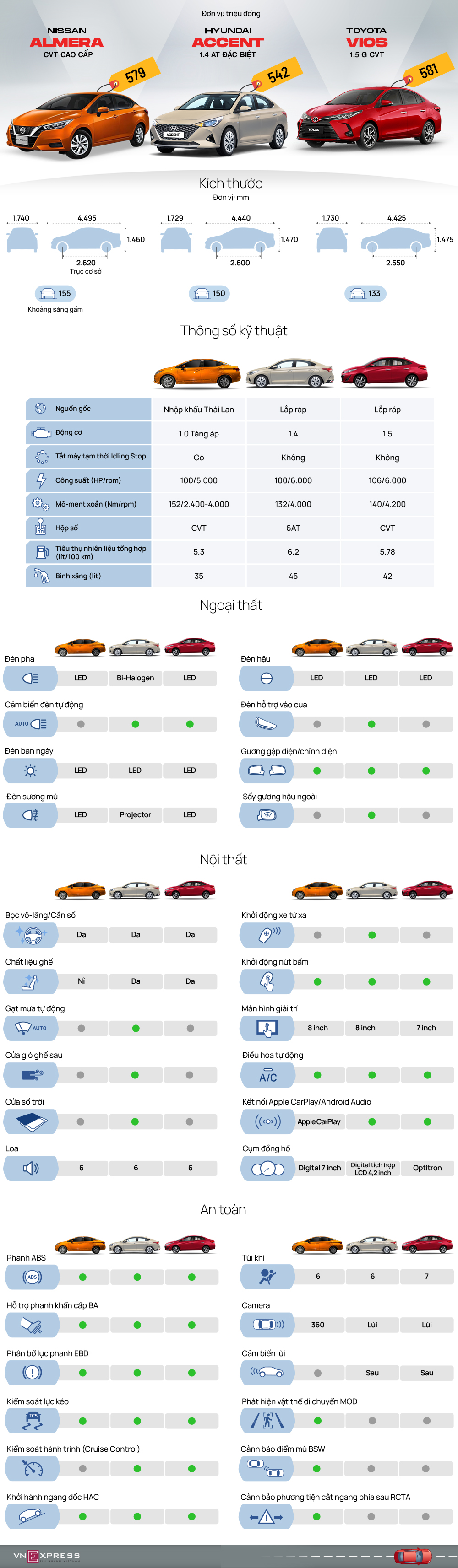The width and height of the screenshot is (458, 1568).
Task: Click the taillight icon under Đèn hậu
Action: pos(266,678)
